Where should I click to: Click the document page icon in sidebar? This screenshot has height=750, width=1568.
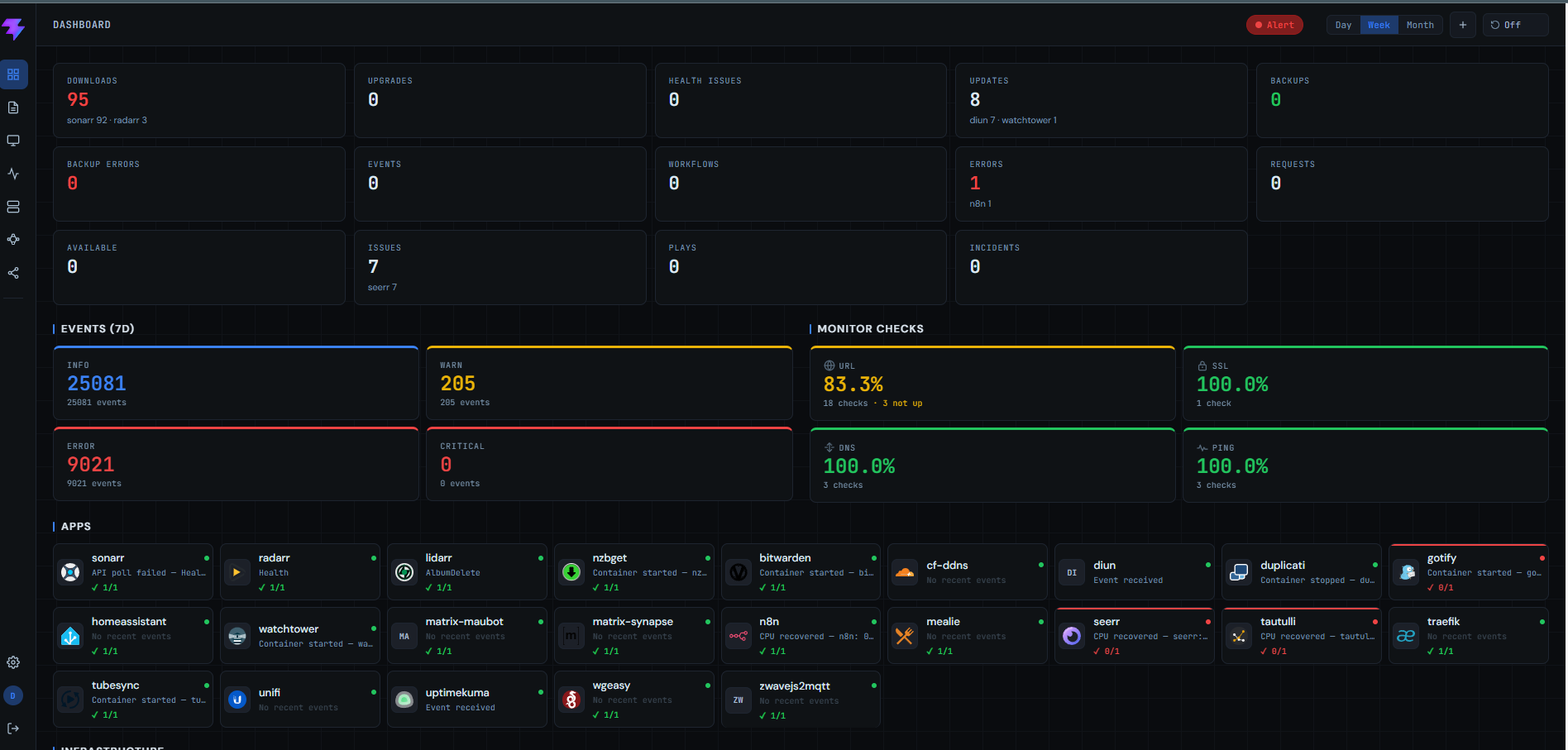13,107
